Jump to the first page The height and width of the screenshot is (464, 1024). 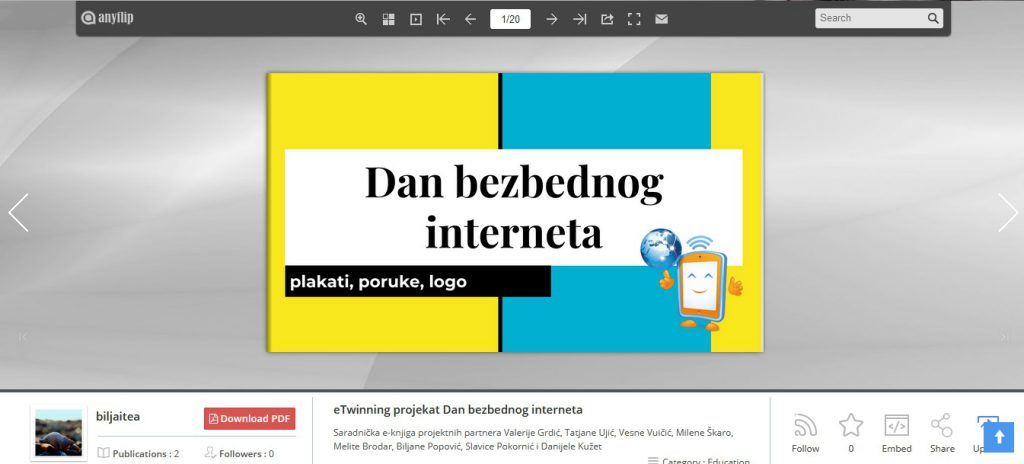[x=443, y=19]
